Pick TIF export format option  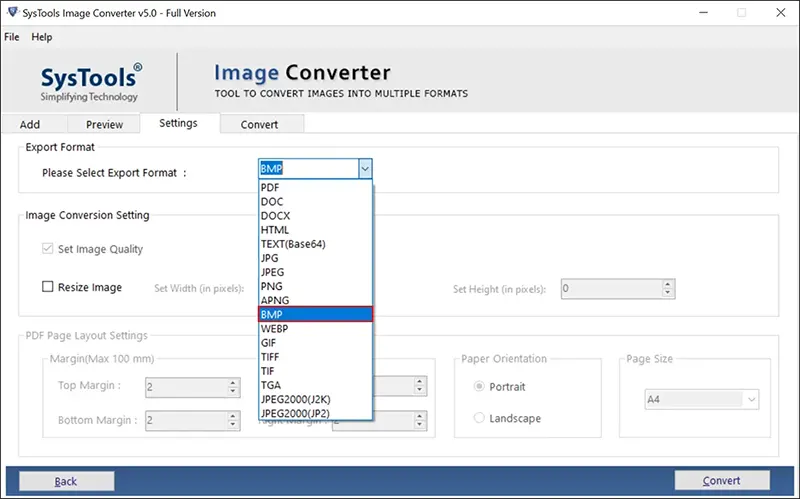(x=315, y=371)
